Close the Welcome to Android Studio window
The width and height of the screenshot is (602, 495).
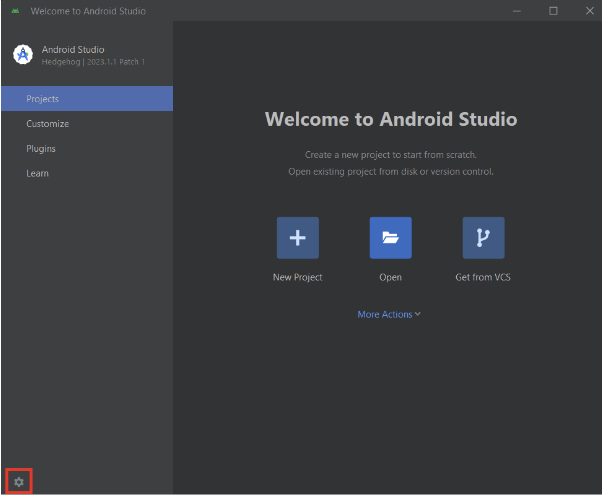click(x=590, y=11)
